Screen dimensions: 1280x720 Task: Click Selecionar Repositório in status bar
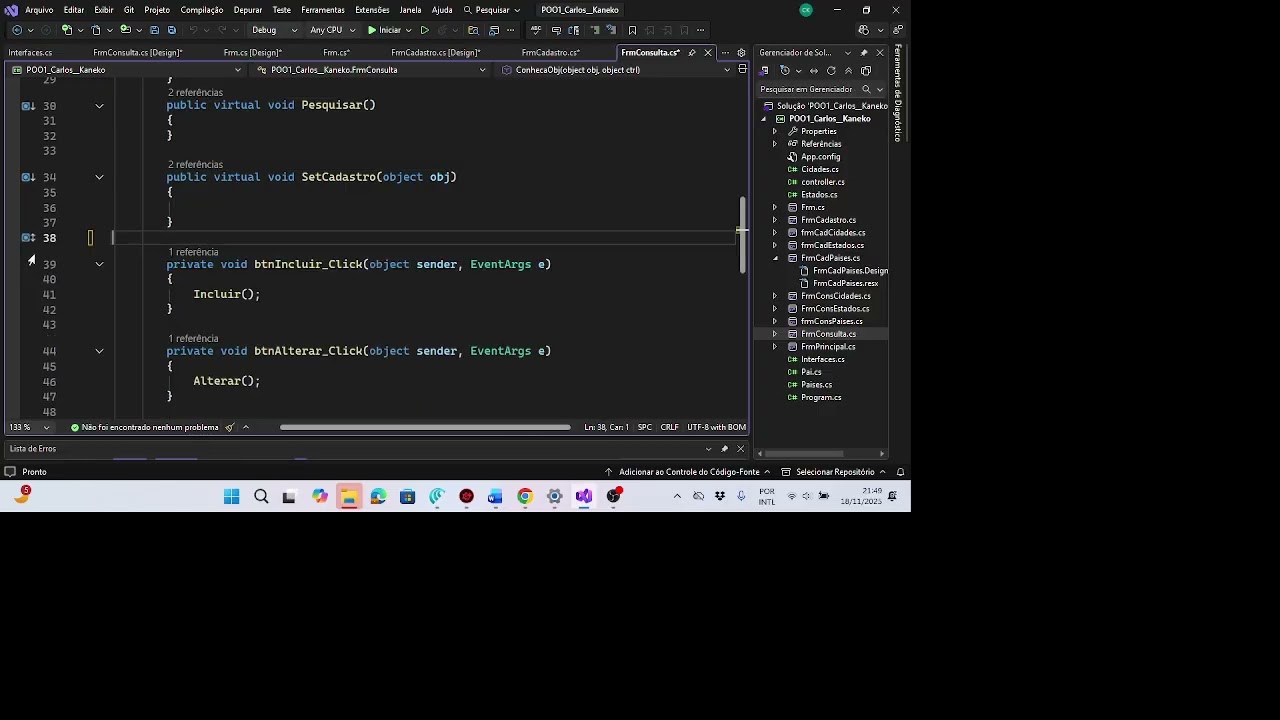834,472
